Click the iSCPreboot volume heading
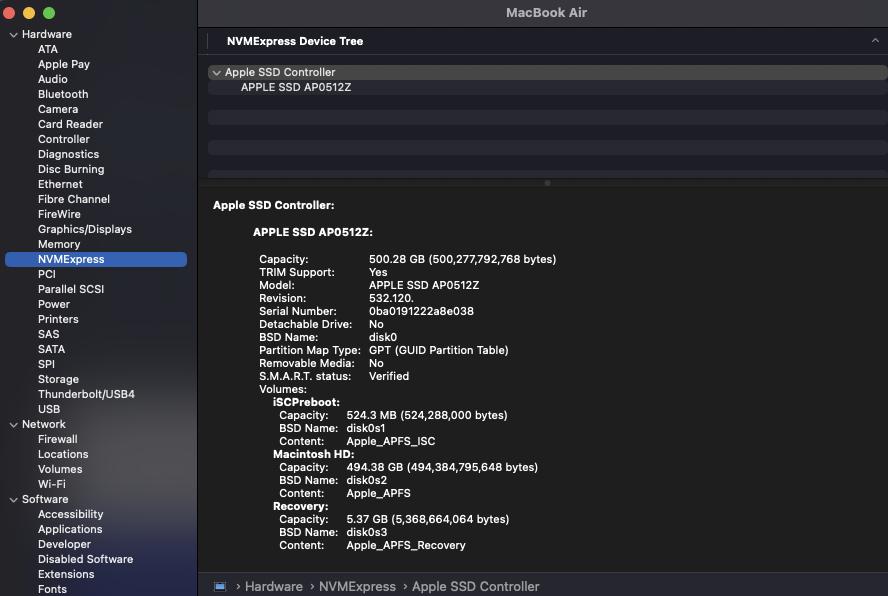This screenshot has width=888, height=596. (306, 403)
